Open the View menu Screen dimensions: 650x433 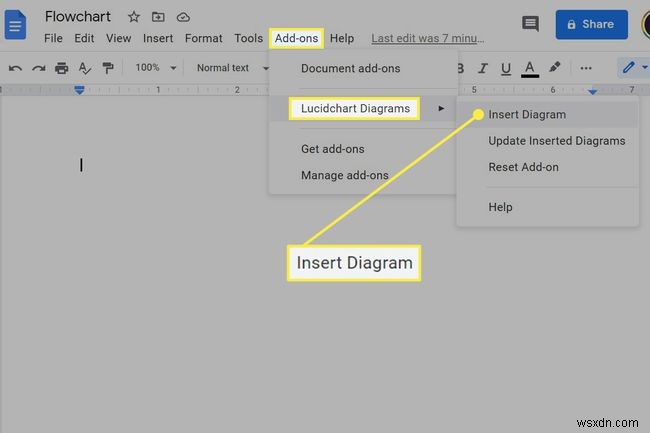[x=118, y=38]
